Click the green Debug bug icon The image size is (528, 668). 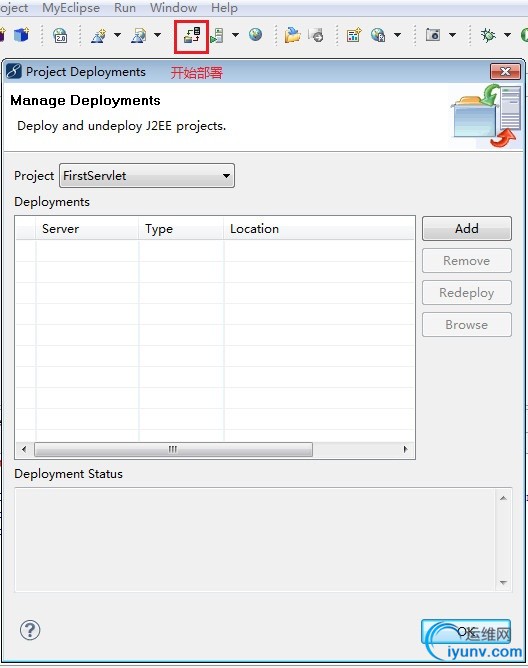(488, 35)
